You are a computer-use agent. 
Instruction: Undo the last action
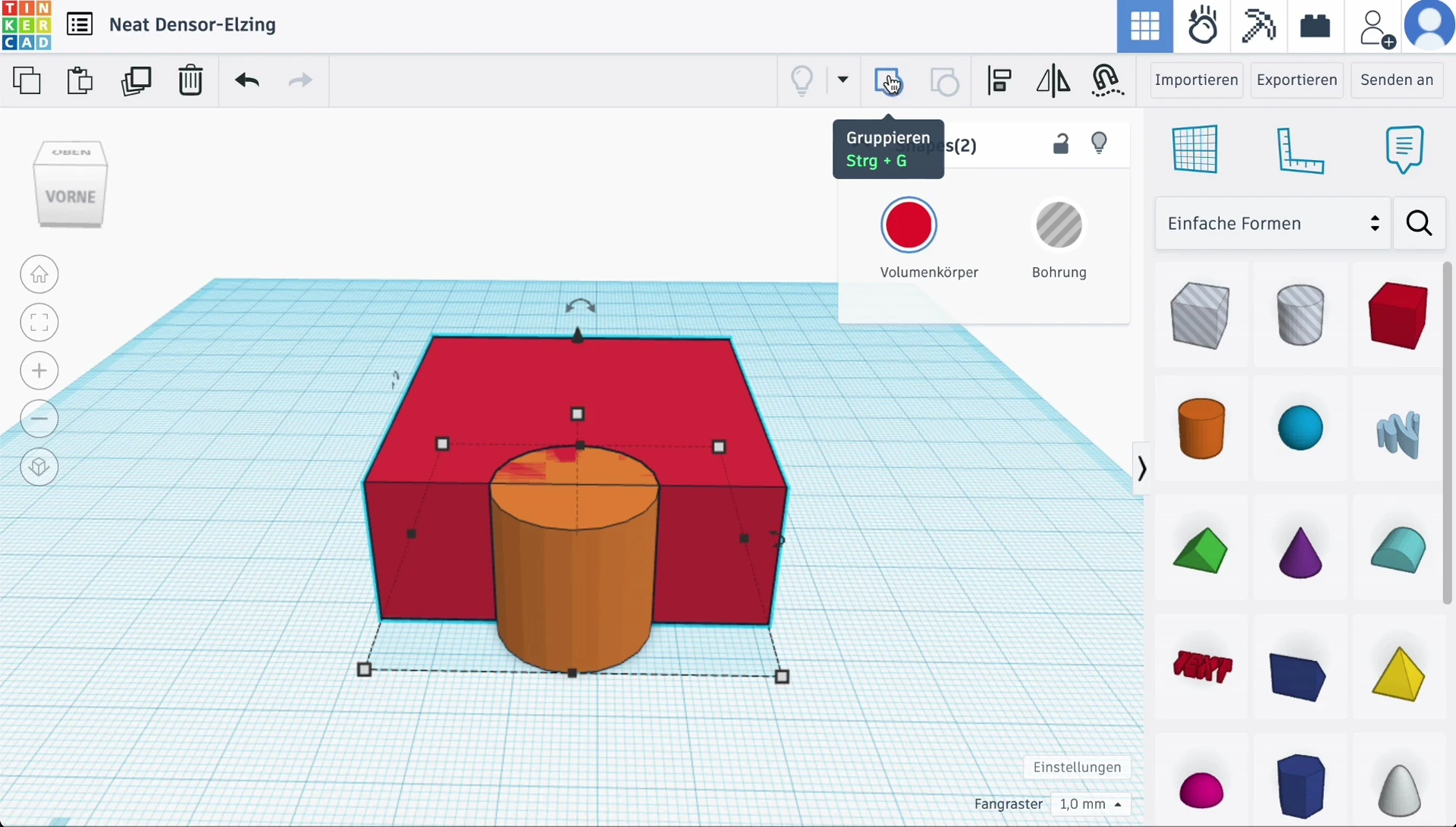click(x=246, y=80)
